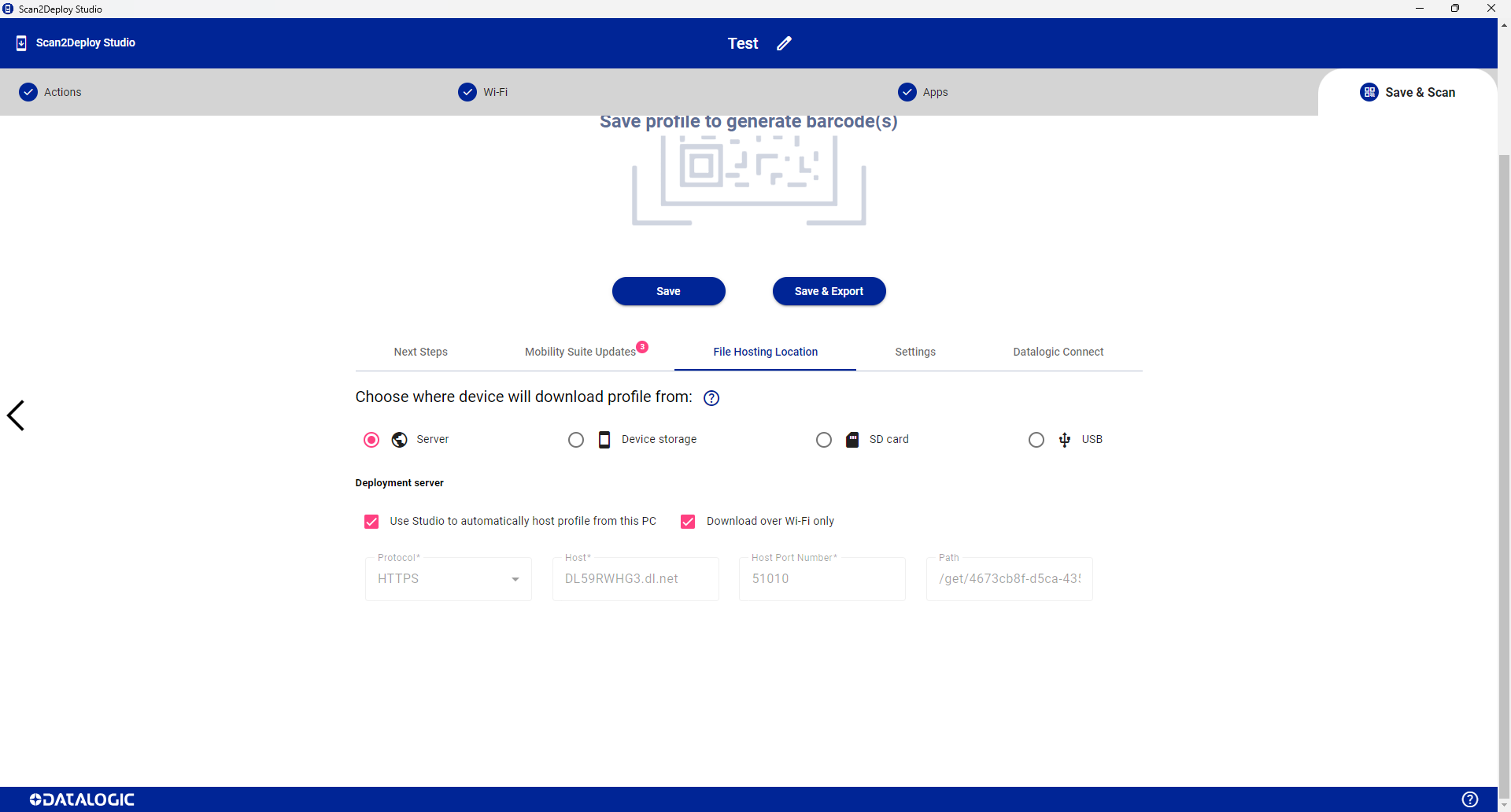Uncheck Download over Wi-Fi only
Viewport: 1511px width, 812px height.
(x=688, y=522)
